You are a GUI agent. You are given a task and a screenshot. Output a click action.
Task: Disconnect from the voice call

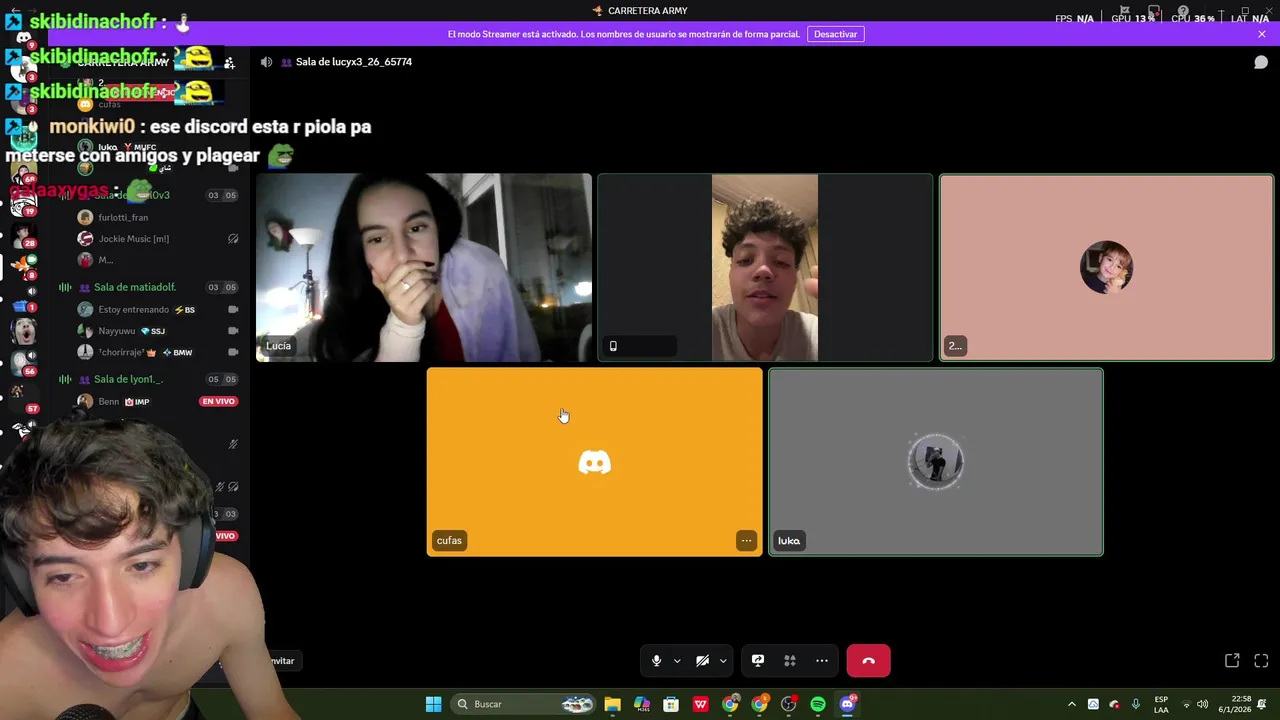(x=868, y=661)
